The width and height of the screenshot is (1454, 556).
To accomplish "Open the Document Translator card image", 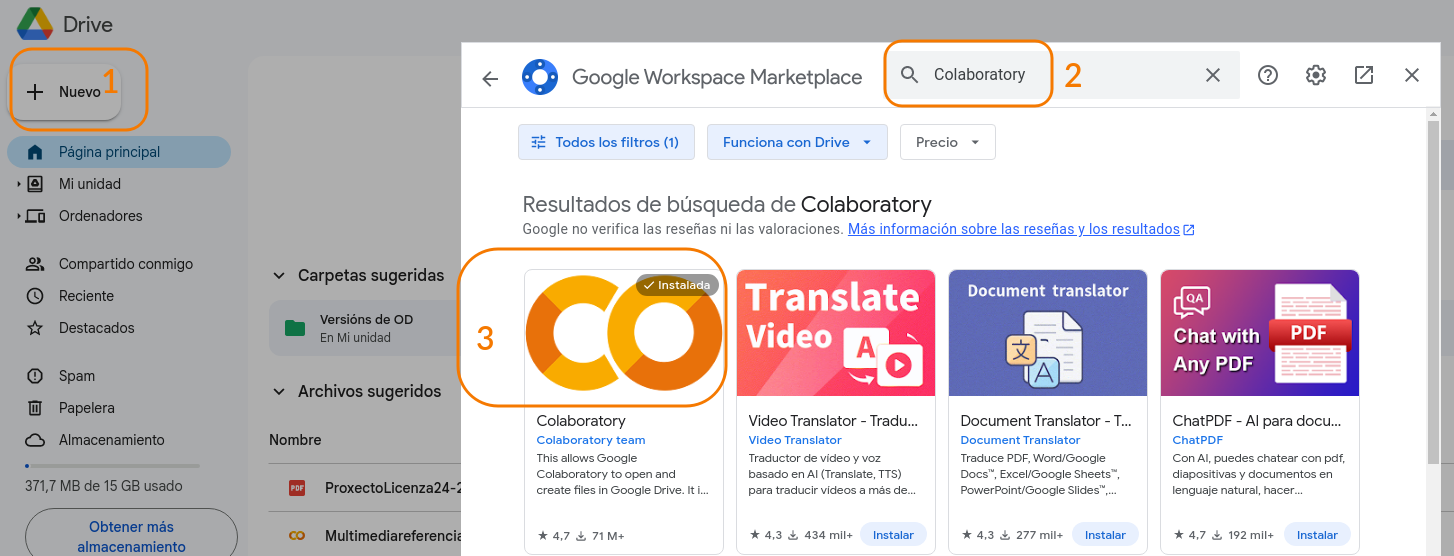I will [1048, 333].
